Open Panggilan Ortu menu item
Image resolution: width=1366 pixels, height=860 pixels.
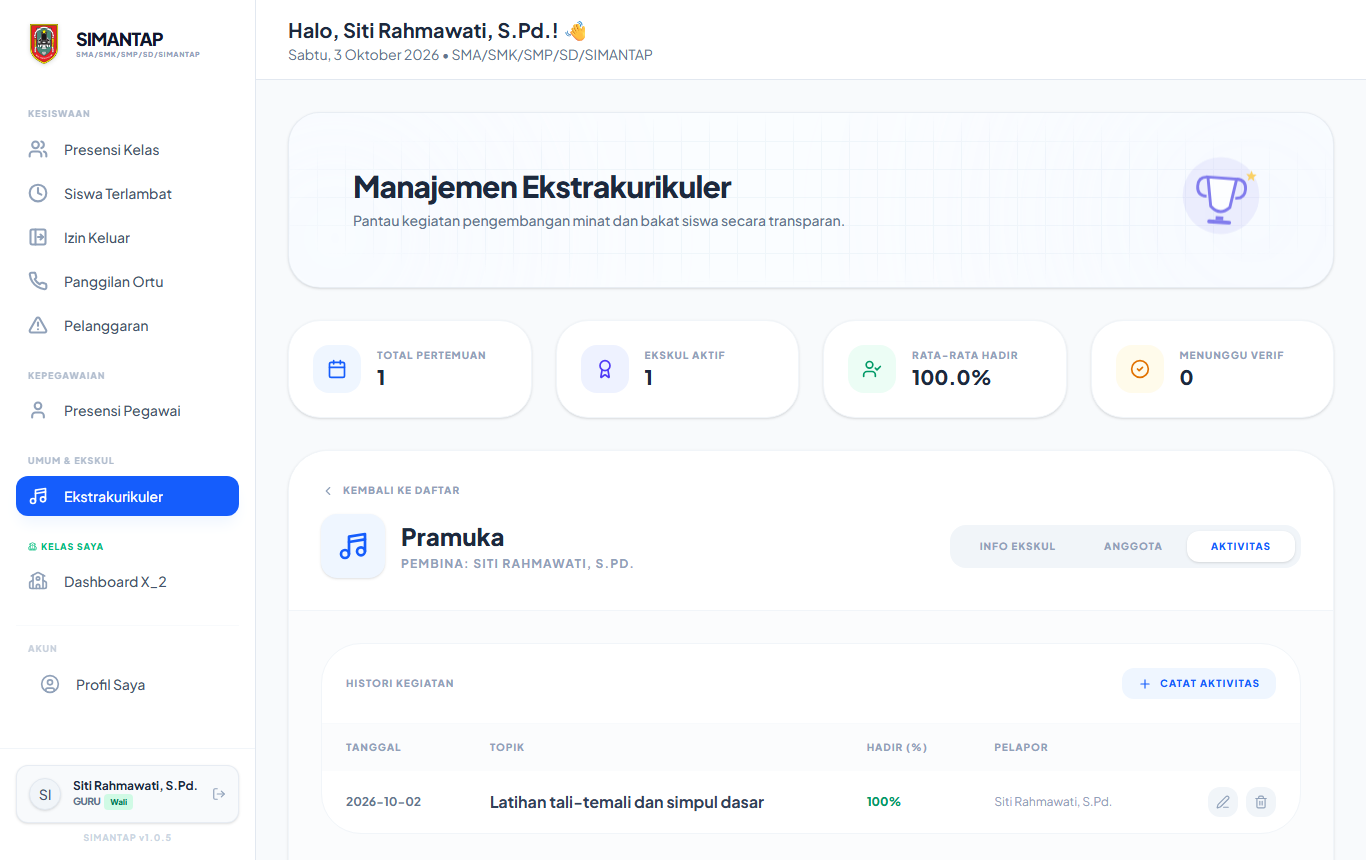[127, 282]
